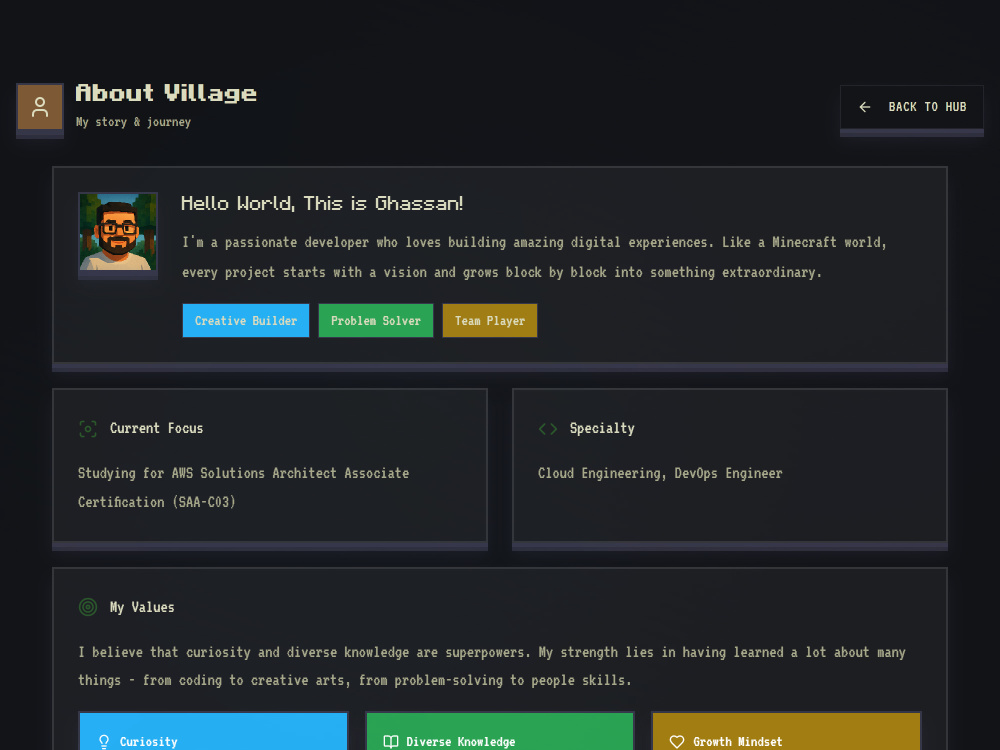Viewport: 1000px width, 750px height.
Task: Go back via the BACK TO HUB button
Action: point(911,107)
